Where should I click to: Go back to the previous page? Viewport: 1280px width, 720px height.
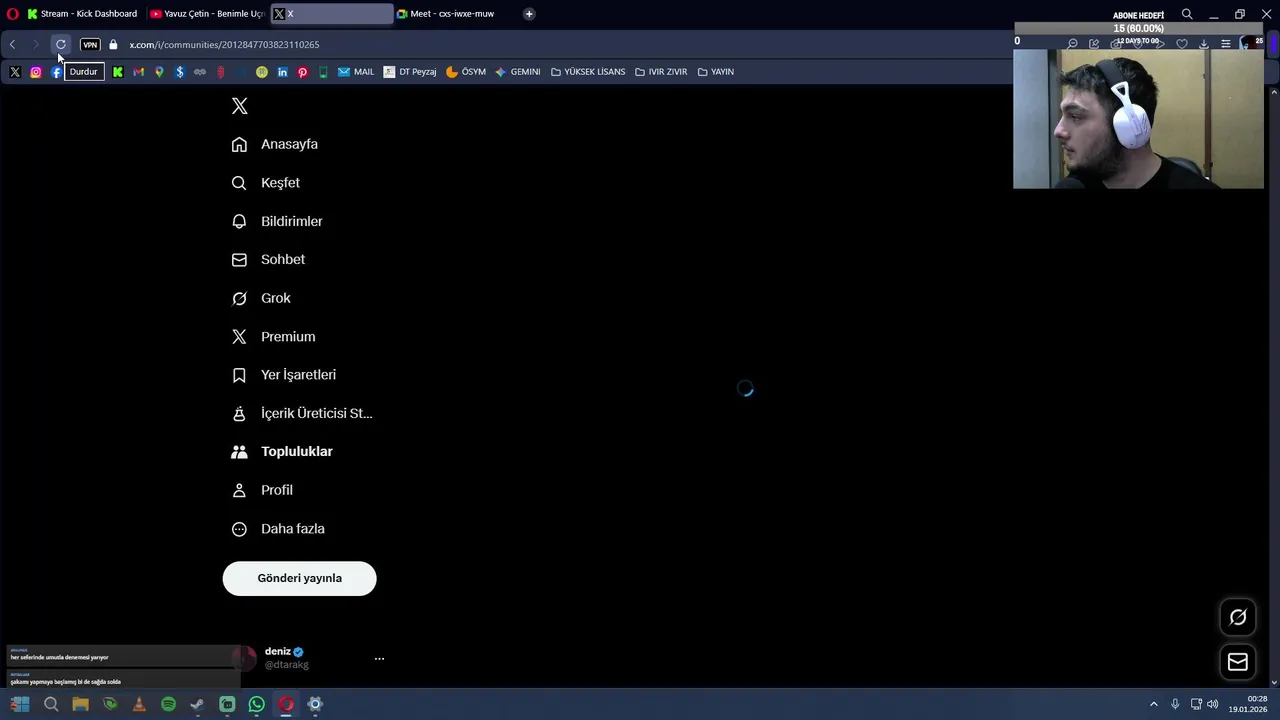[x=12, y=44]
